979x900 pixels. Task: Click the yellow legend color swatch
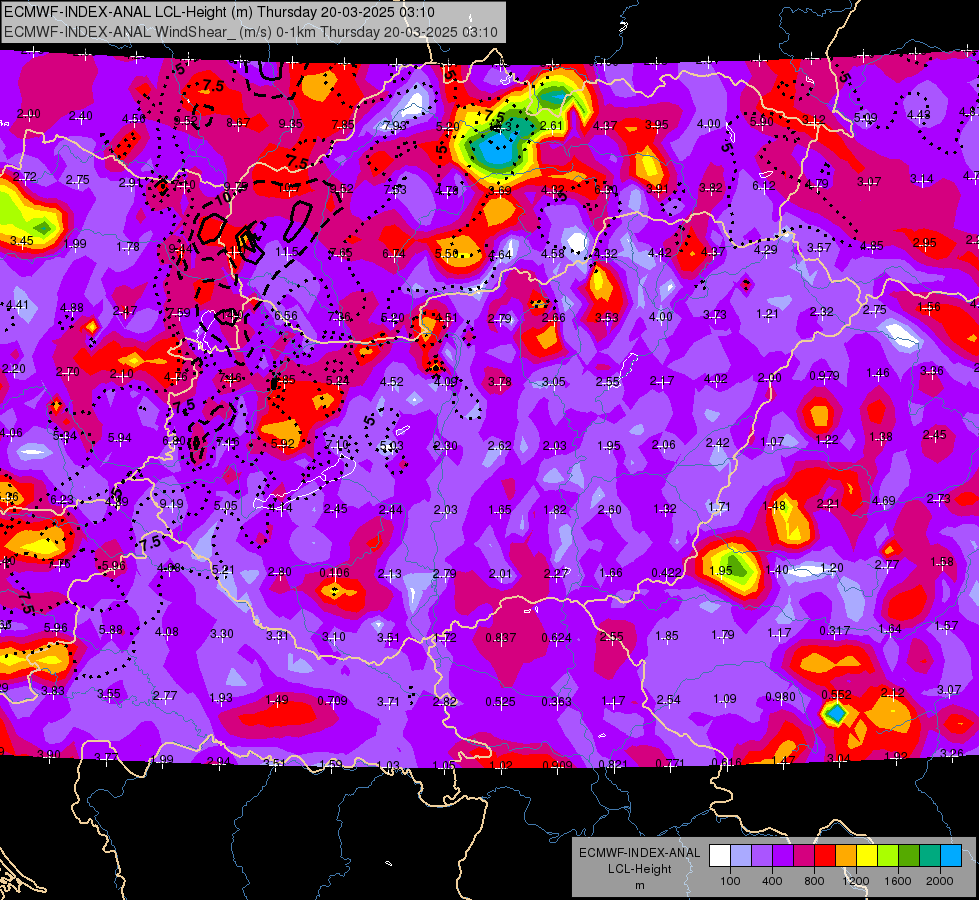[x=867, y=856]
